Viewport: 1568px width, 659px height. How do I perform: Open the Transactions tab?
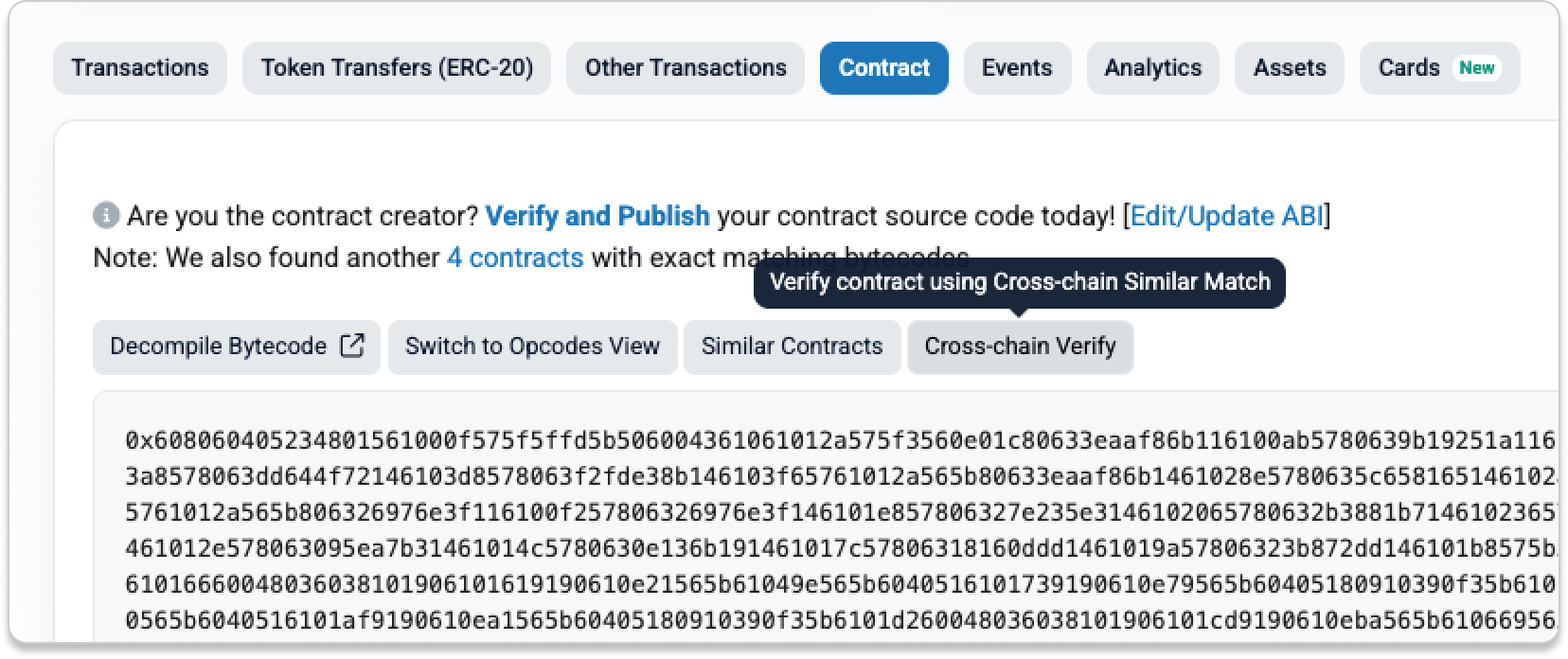[140, 68]
